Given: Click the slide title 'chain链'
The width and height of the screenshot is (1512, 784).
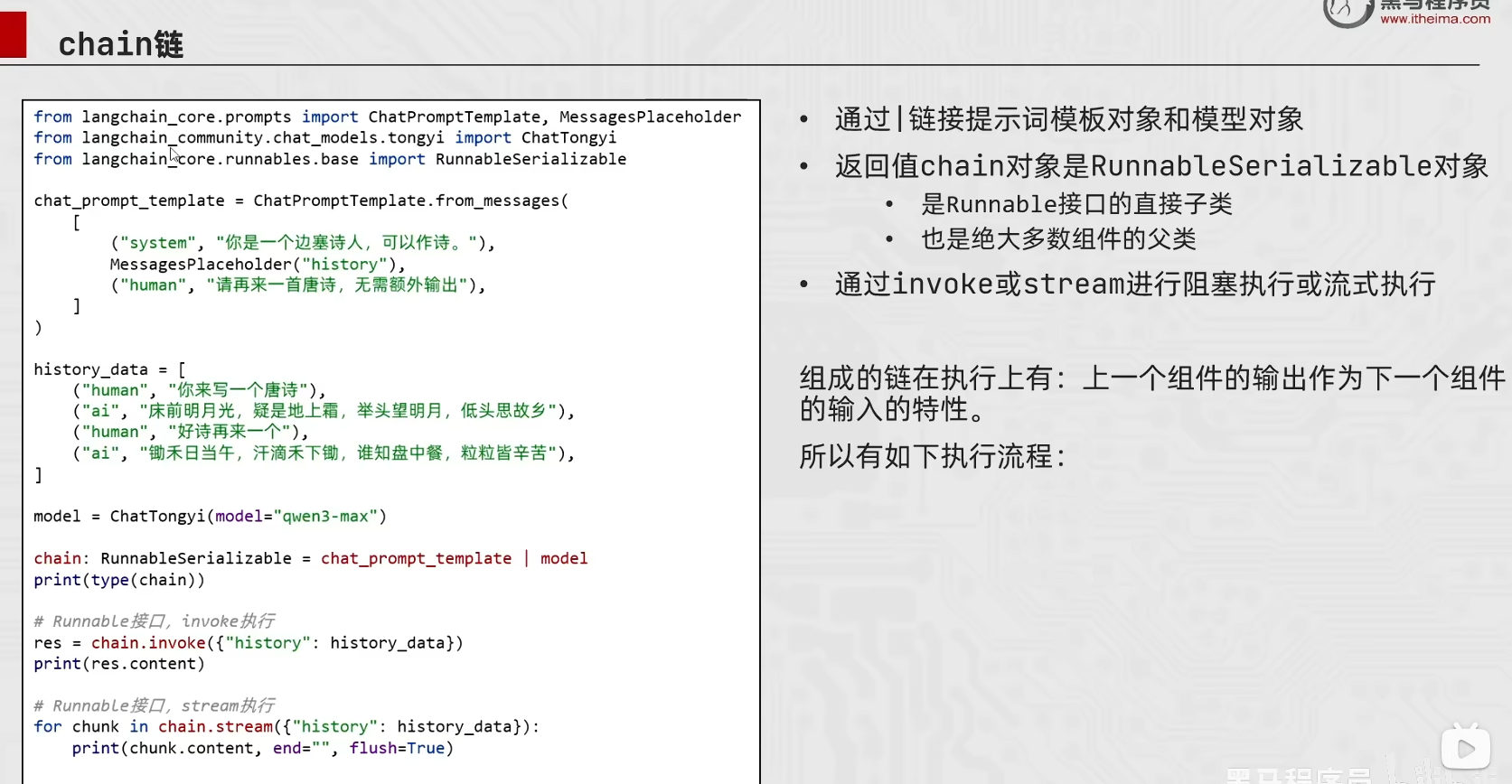Looking at the screenshot, I should (121, 44).
